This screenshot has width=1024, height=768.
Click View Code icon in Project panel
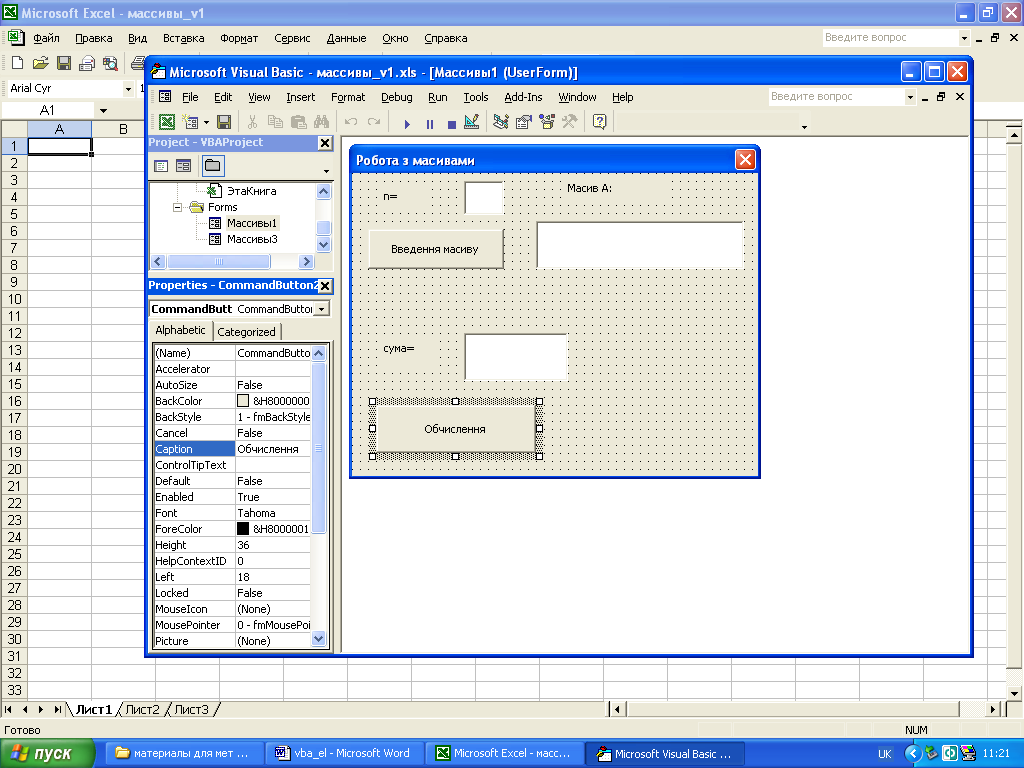click(x=161, y=166)
